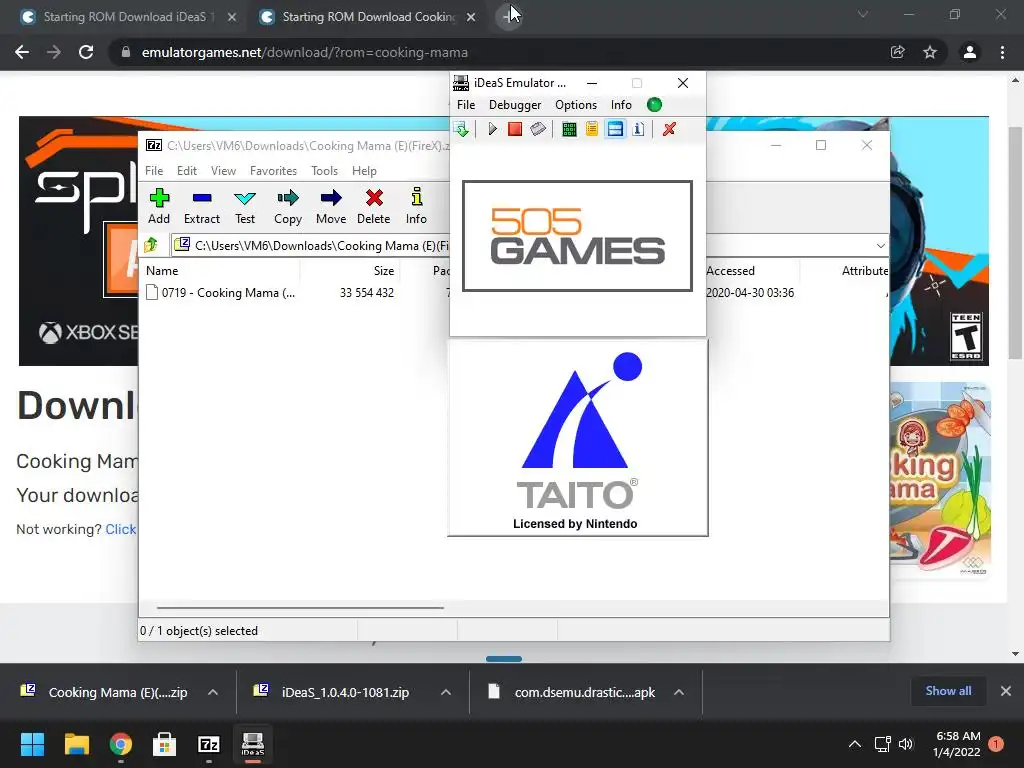1024x768 pixels.
Task: Click the 'Click' link after Not working?
Action: click(x=121, y=529)
